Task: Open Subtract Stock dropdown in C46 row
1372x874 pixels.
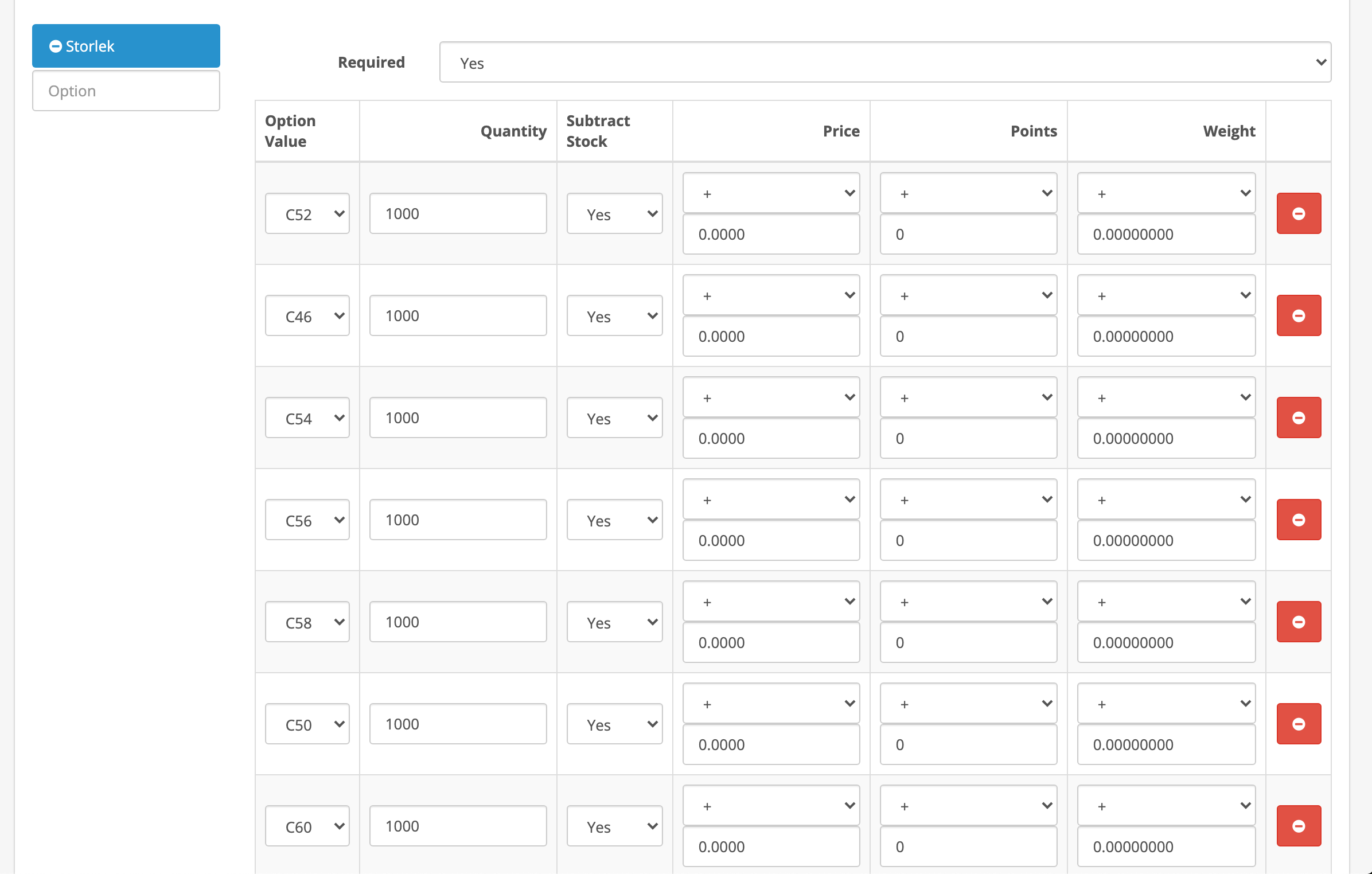Action: coord(615,315)
